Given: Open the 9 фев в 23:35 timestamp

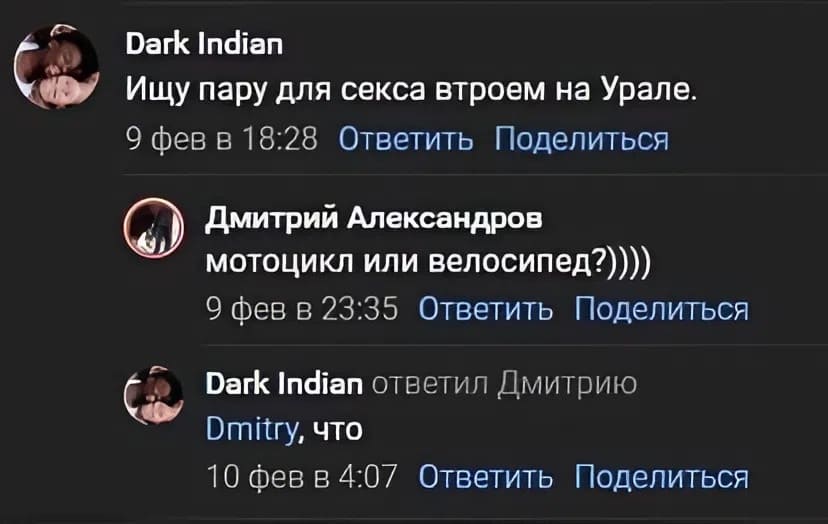Looking at the screenshot, I should click(x=302, y=308).
